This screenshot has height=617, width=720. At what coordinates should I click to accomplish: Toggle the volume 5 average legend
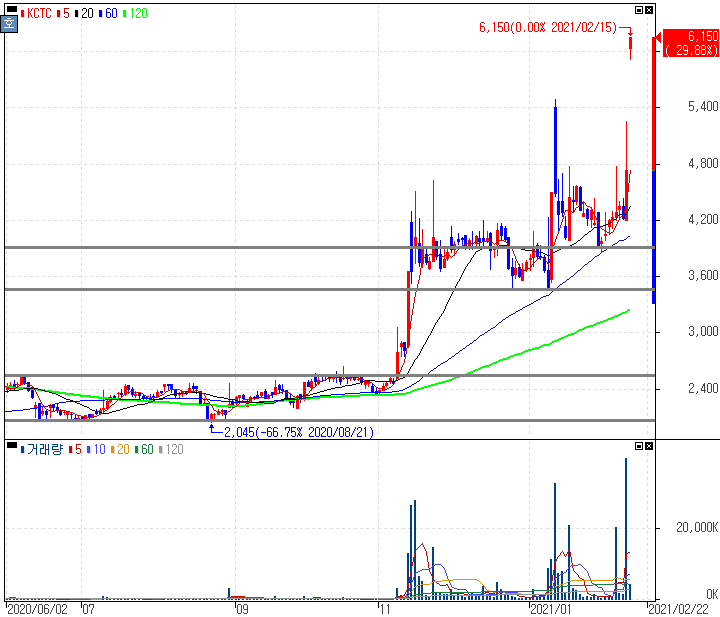tap(75, 449)
